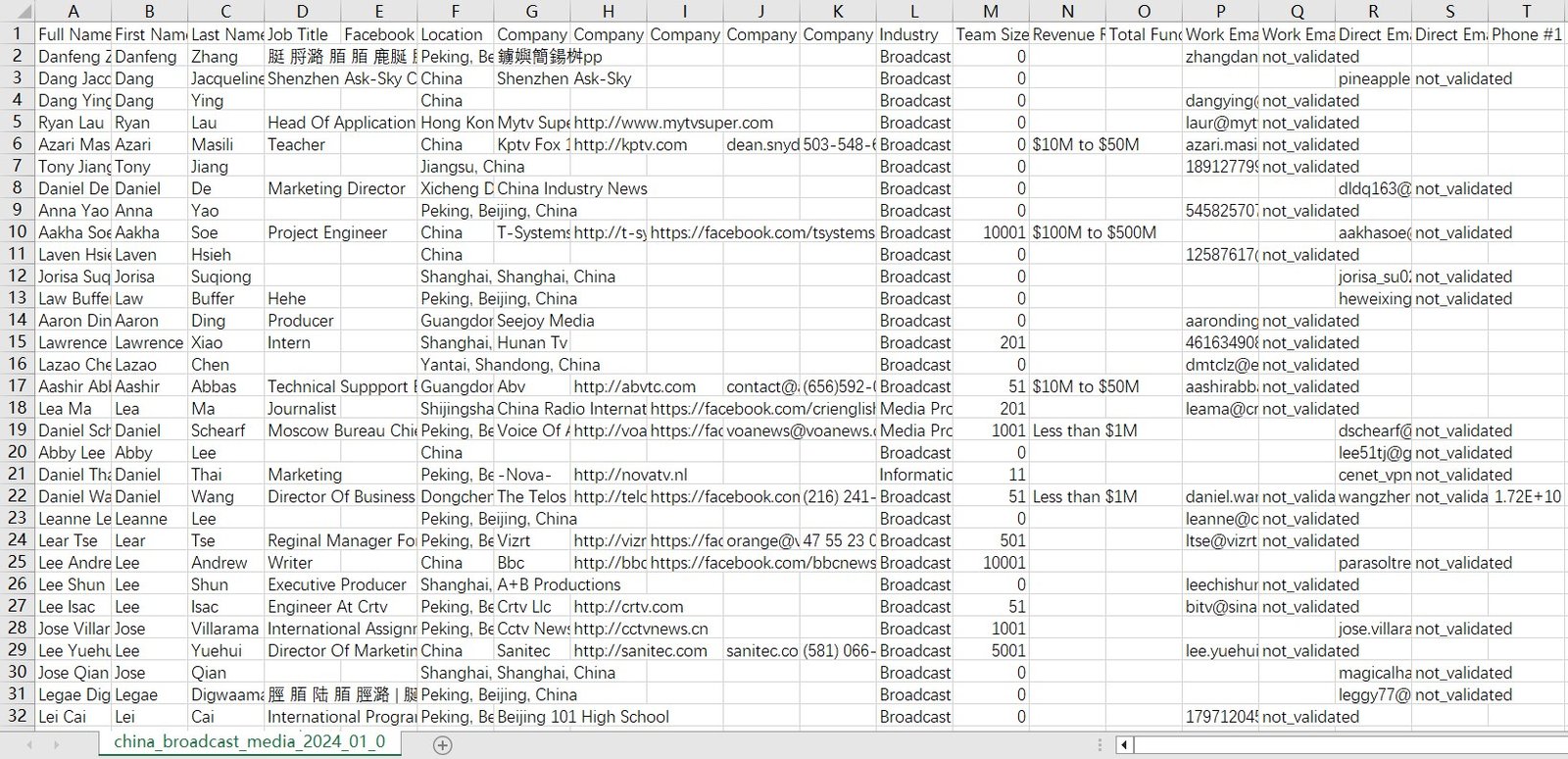Select the 'Phone #1' header cell

point(1526,34)
